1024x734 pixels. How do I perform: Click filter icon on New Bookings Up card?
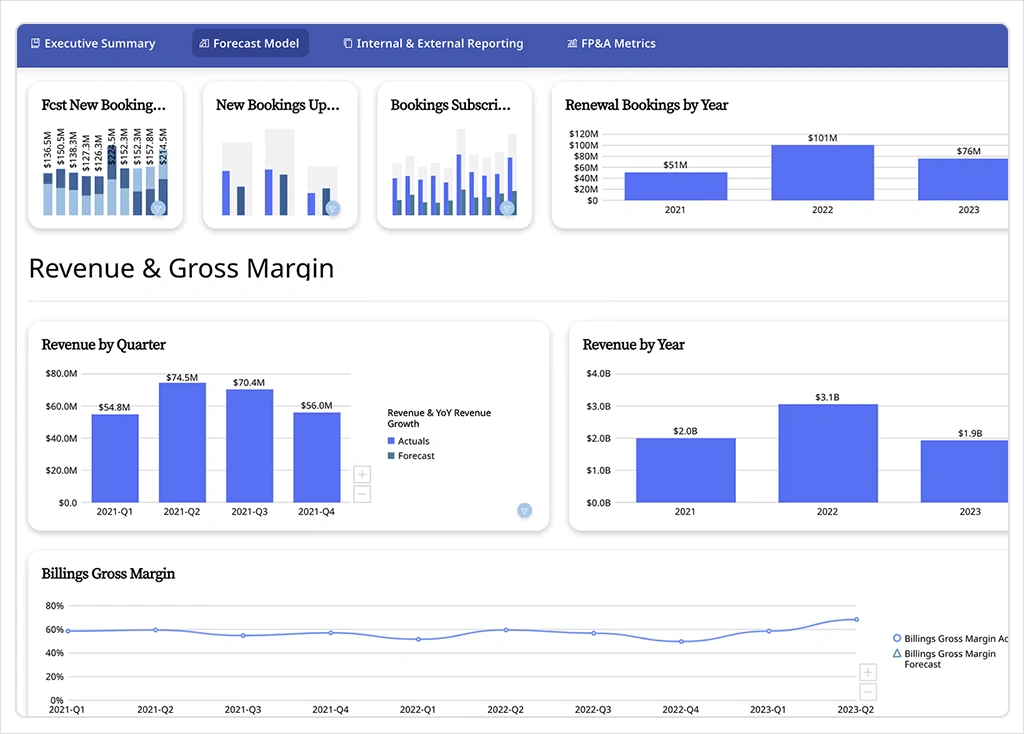(333, 208)
